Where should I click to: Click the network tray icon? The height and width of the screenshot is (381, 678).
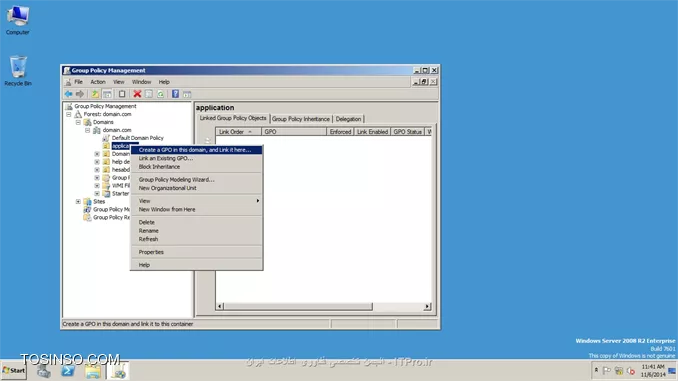point(619,371)
